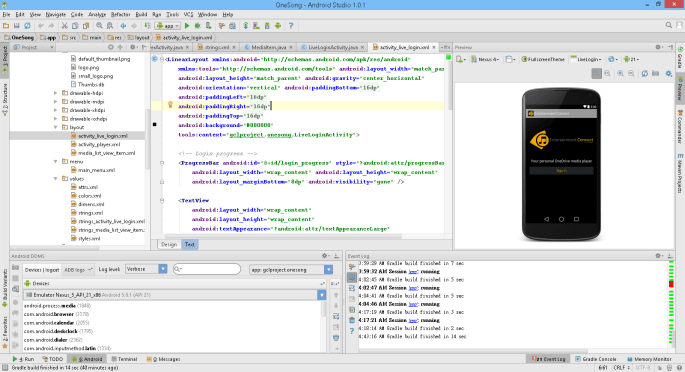Open the app run configuration dropdown
Viewport: 685px width, 372px height.
coord(168,26)
